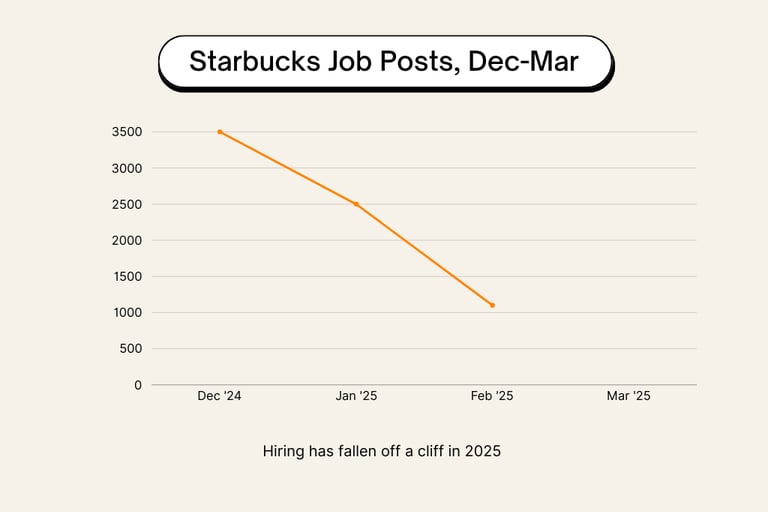Click the 1000 y-axis label

click(x=126, y=312)
